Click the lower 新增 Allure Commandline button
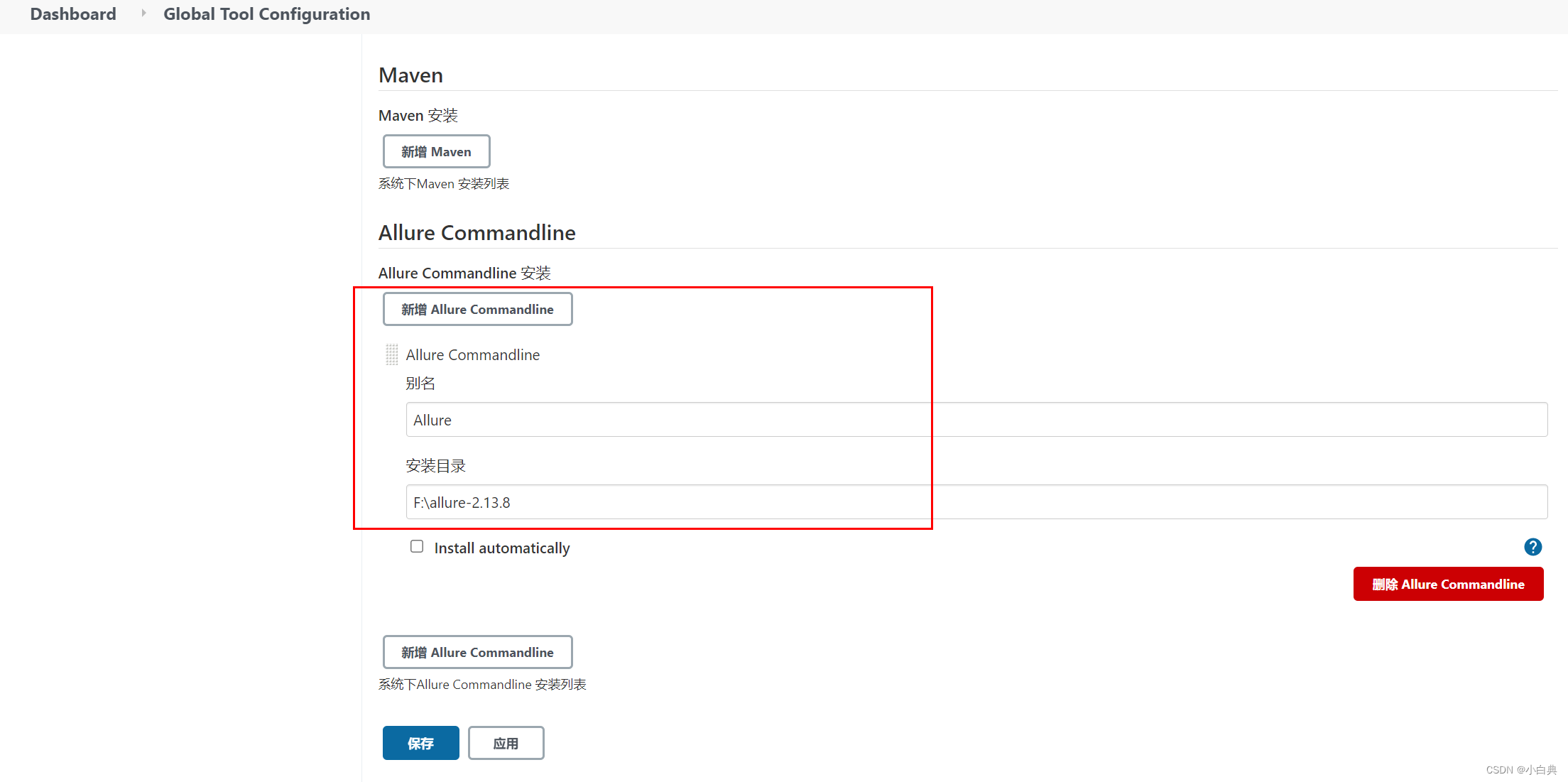 (477, 652)
